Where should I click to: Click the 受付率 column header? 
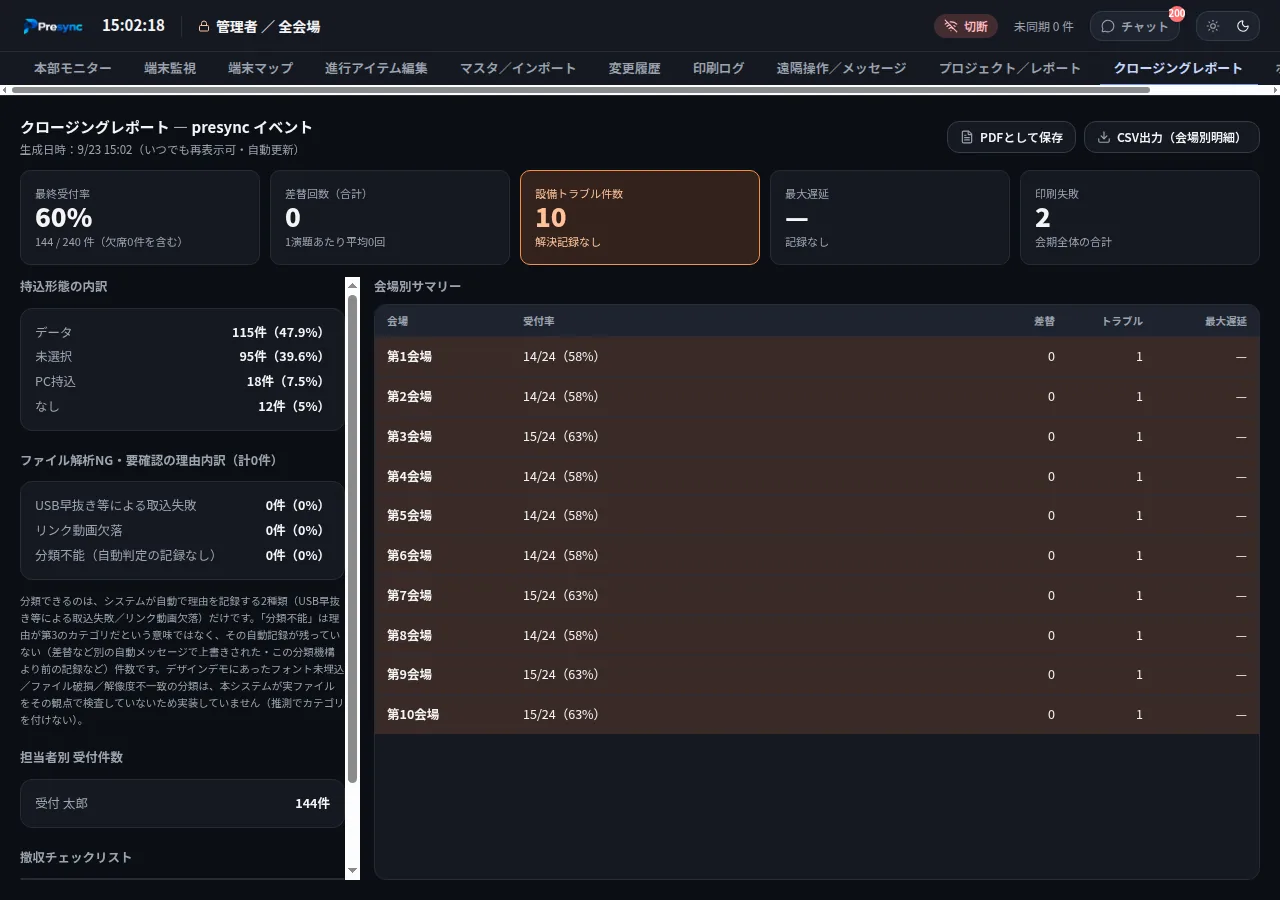point(538,321)
